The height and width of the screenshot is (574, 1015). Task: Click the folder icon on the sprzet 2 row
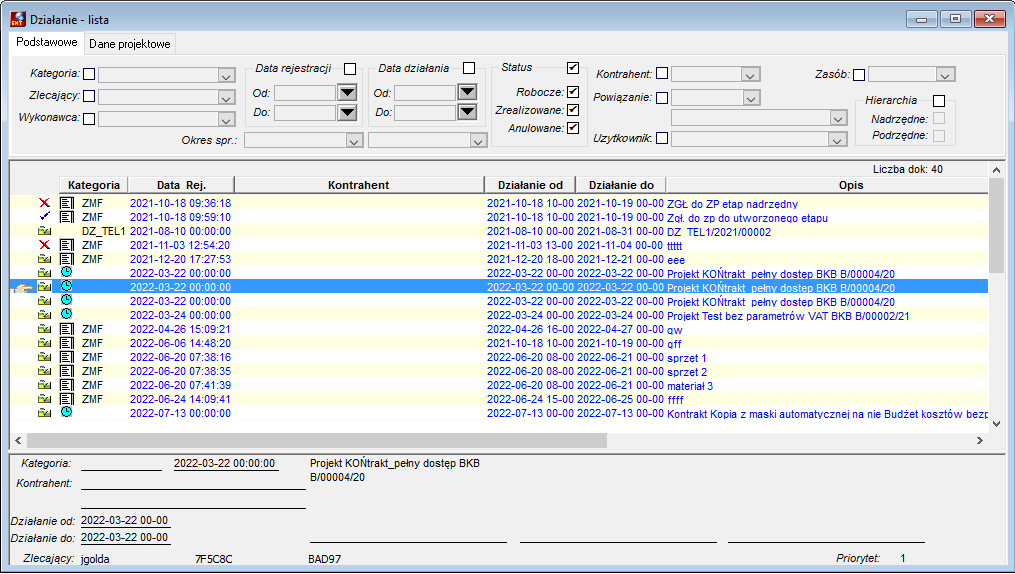click(44, 371)
